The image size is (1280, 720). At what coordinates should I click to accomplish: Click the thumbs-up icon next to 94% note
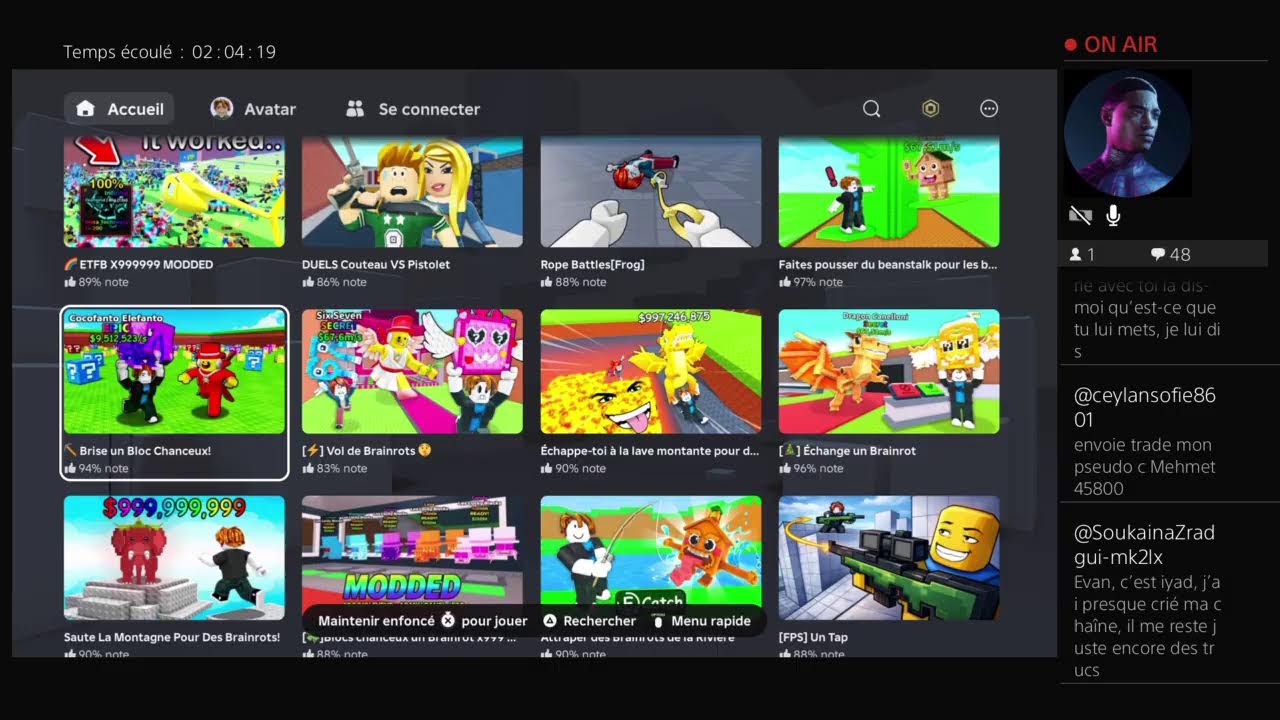click(x=69, y=468)
